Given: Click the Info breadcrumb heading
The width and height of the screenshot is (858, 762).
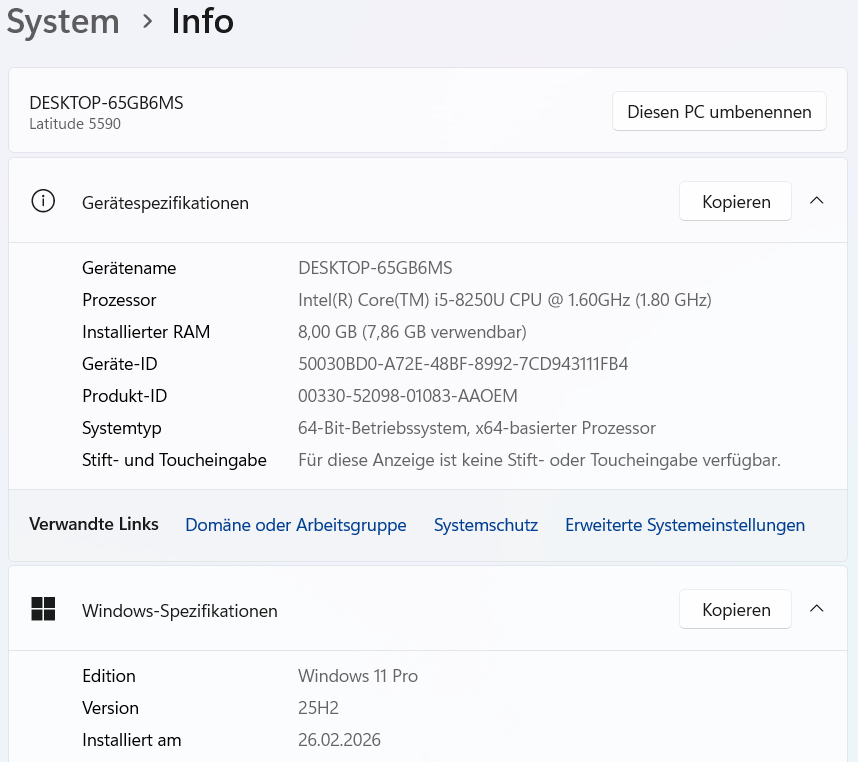Looking at the screenshot, I should pyautogui.click(x=202, y=21).
